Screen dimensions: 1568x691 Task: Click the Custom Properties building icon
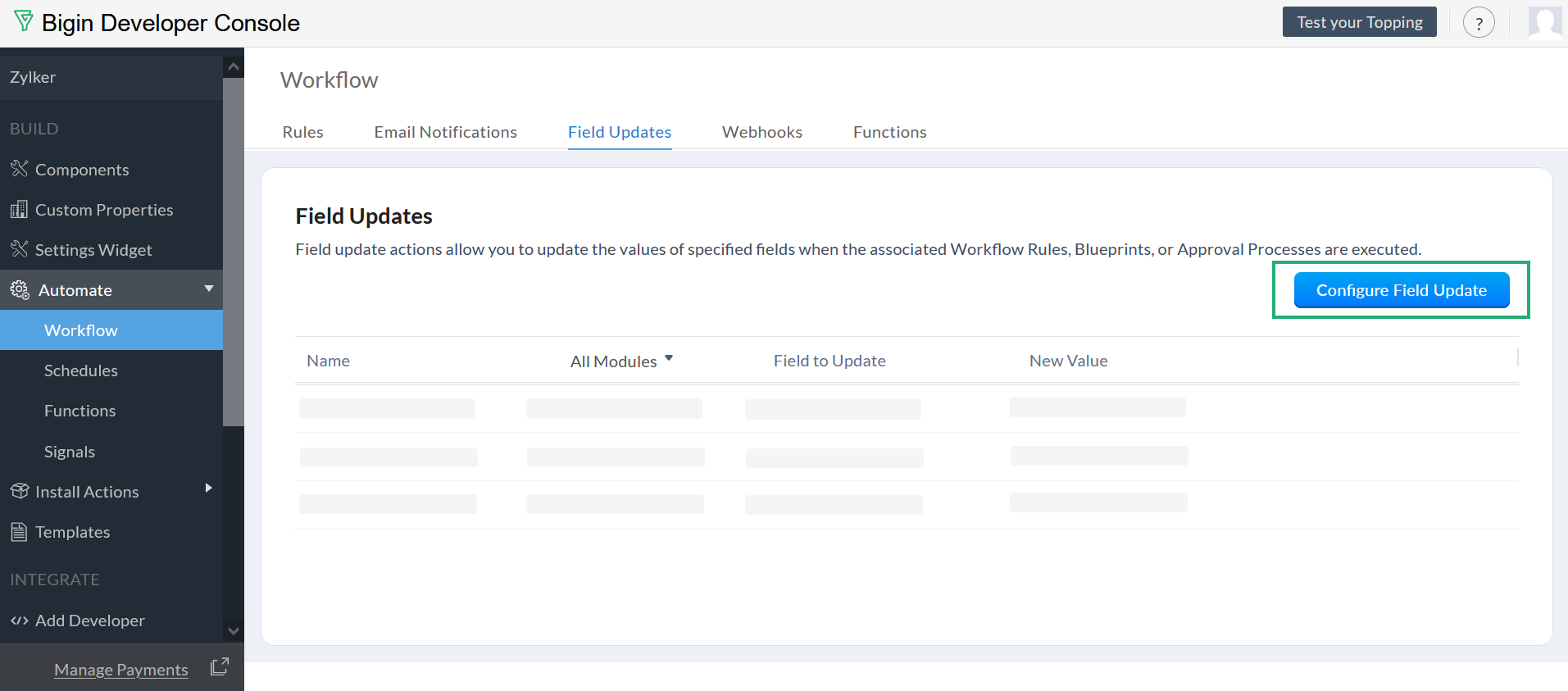tap(19, 210)
